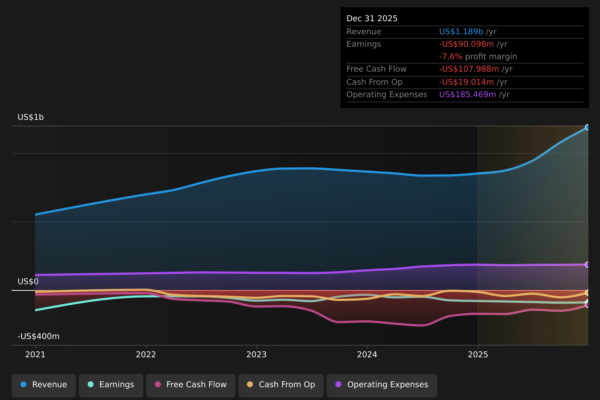The image size is (600, 400).
Task: Hide the Earnings series via legend
Action: (112, 384)
